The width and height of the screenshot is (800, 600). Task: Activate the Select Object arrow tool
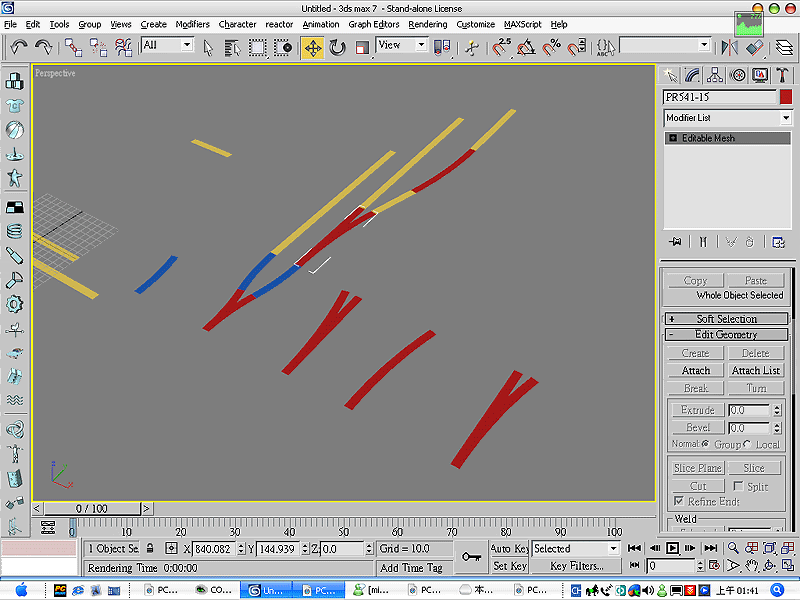pos(208,48)
